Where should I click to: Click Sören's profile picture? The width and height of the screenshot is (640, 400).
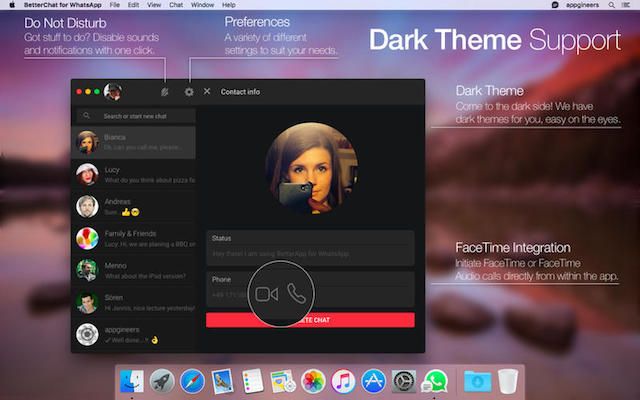pos(87,302)
